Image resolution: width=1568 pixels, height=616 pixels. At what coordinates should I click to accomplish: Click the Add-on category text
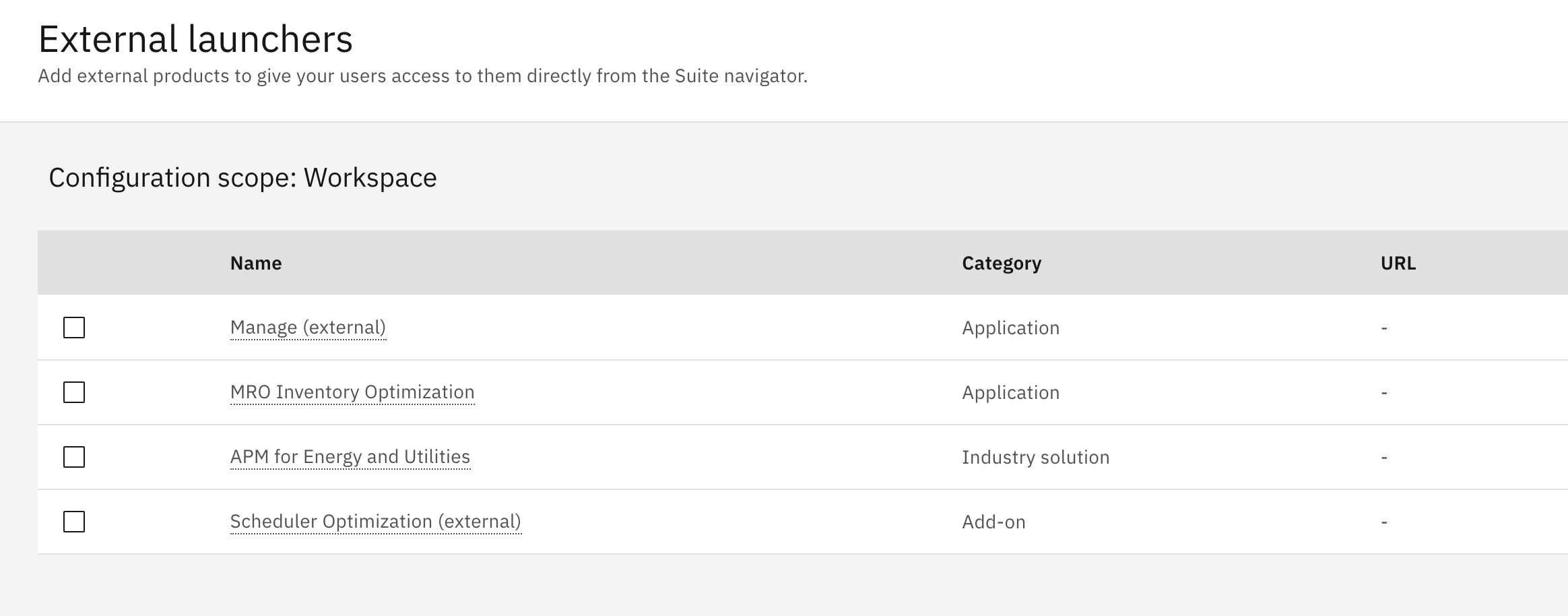(994, 521)
